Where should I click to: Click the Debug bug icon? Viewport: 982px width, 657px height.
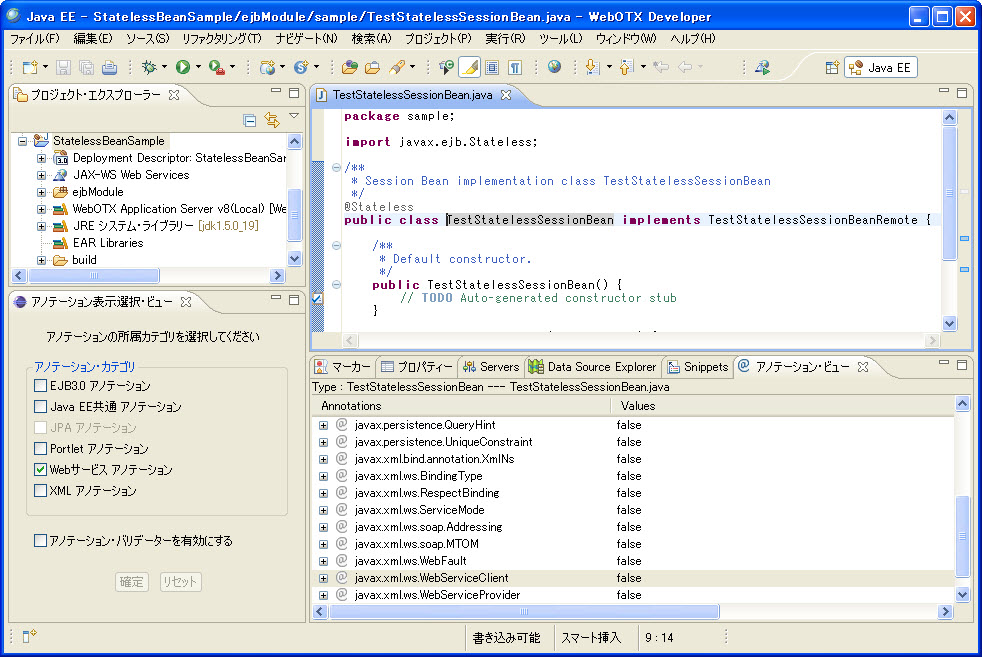(149, 67)
